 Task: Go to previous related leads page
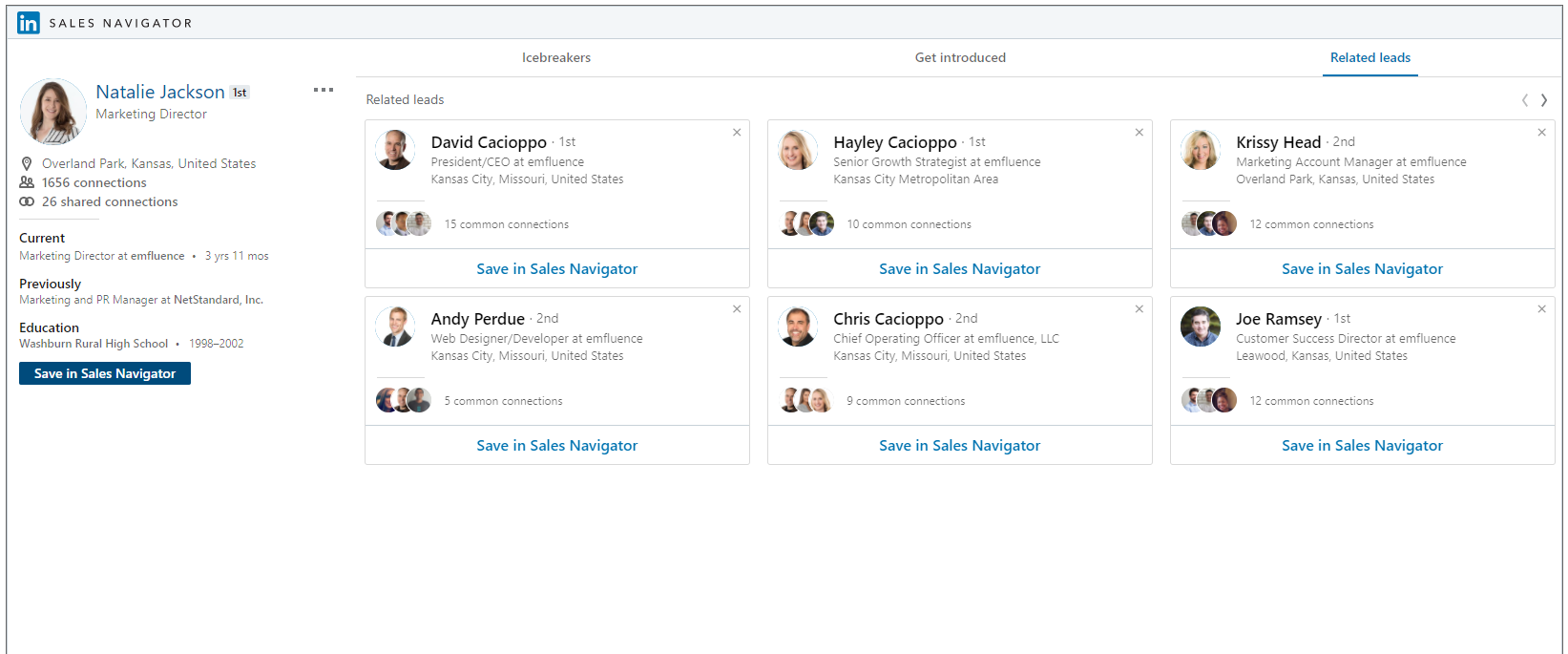pyautogui.click(x=1525, y=100)
